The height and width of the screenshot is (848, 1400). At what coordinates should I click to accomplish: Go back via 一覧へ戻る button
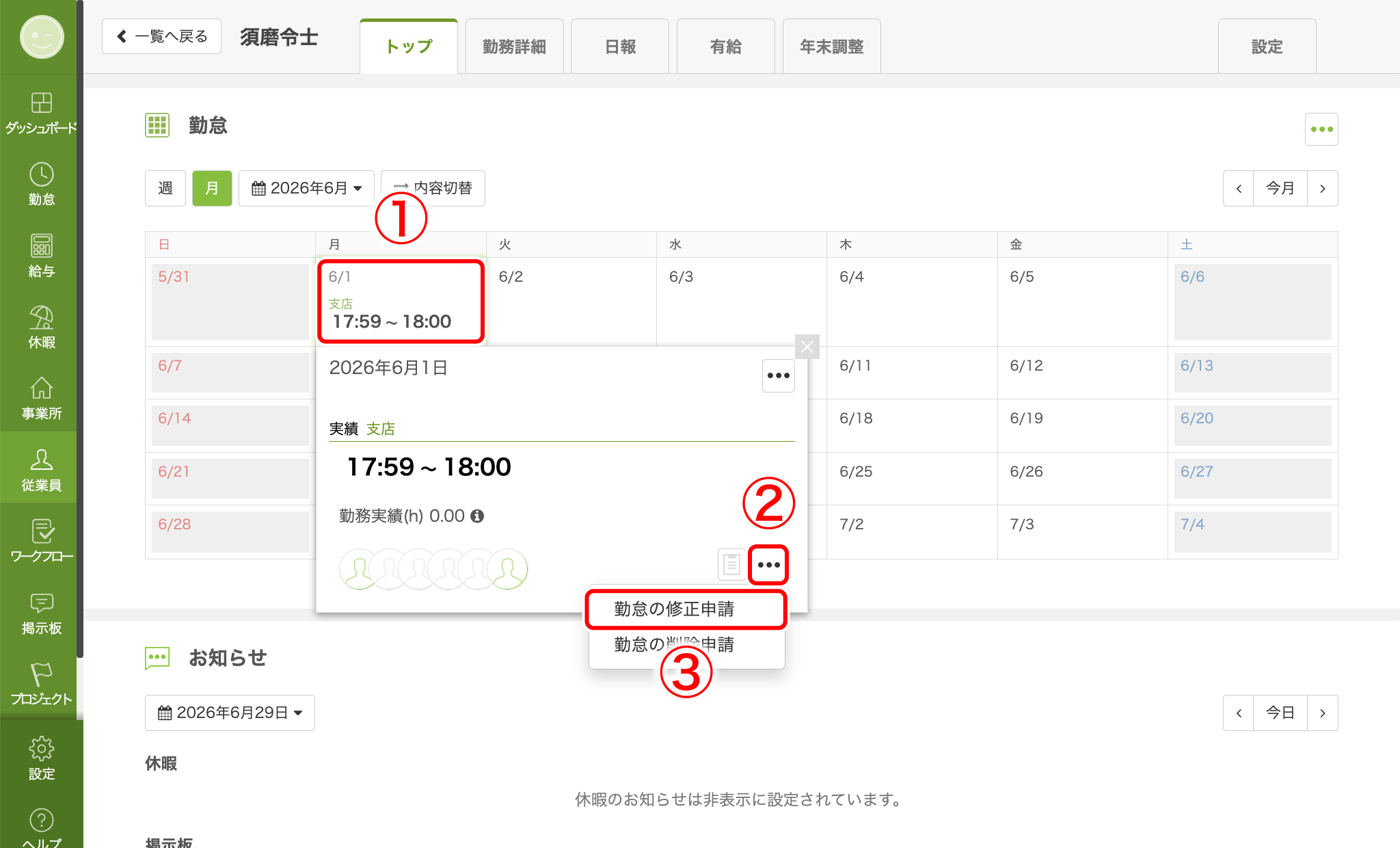(x=161, y=36)
